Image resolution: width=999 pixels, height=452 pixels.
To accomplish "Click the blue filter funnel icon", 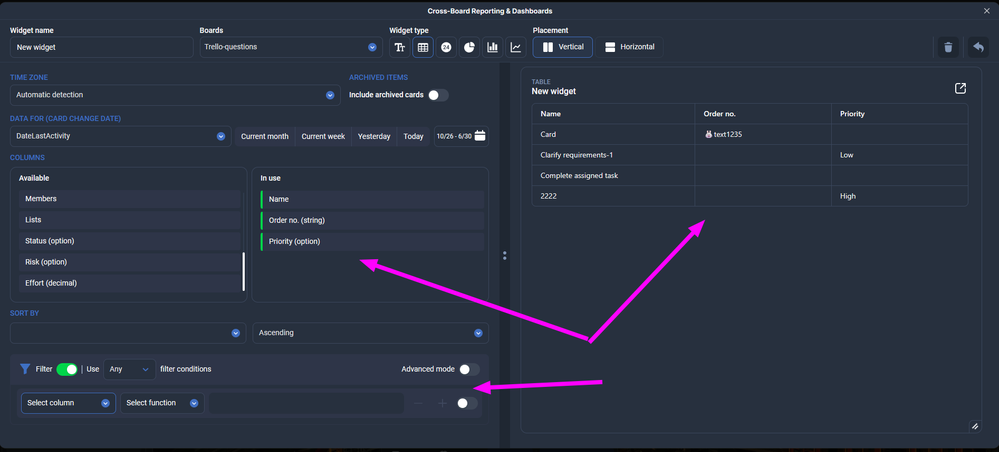I will [x=25, y=368].
